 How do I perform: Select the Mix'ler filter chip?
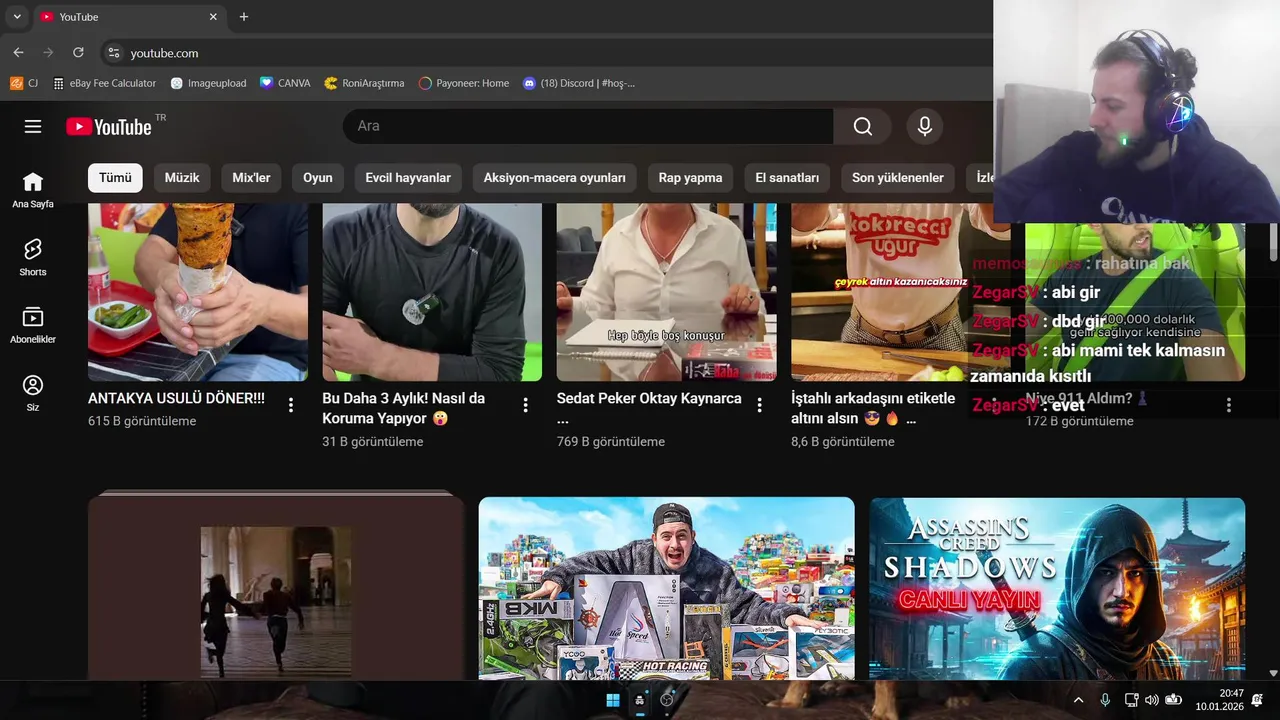tap(251, 178)
